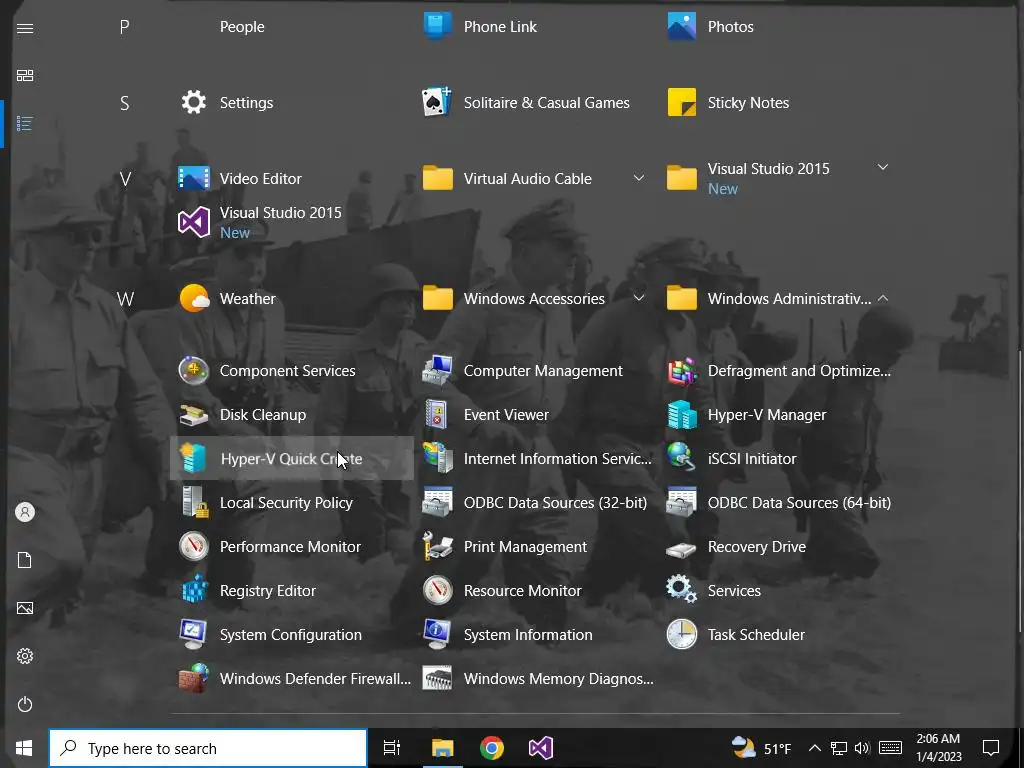Switch to all apps list view
Screen dimensions: 1024x768
click(25, 123)
